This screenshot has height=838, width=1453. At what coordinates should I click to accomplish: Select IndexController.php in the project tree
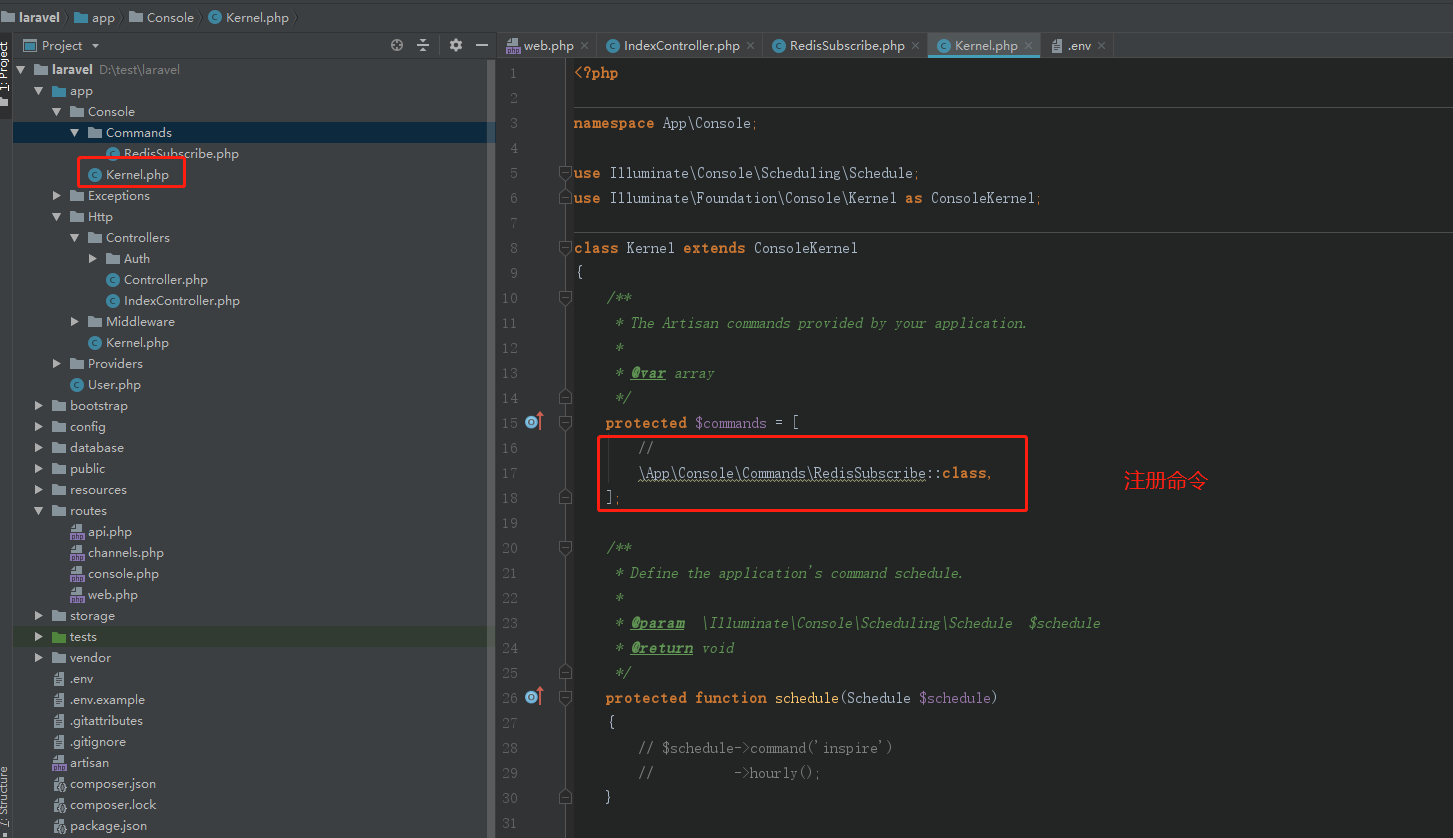tap(181, 301)
